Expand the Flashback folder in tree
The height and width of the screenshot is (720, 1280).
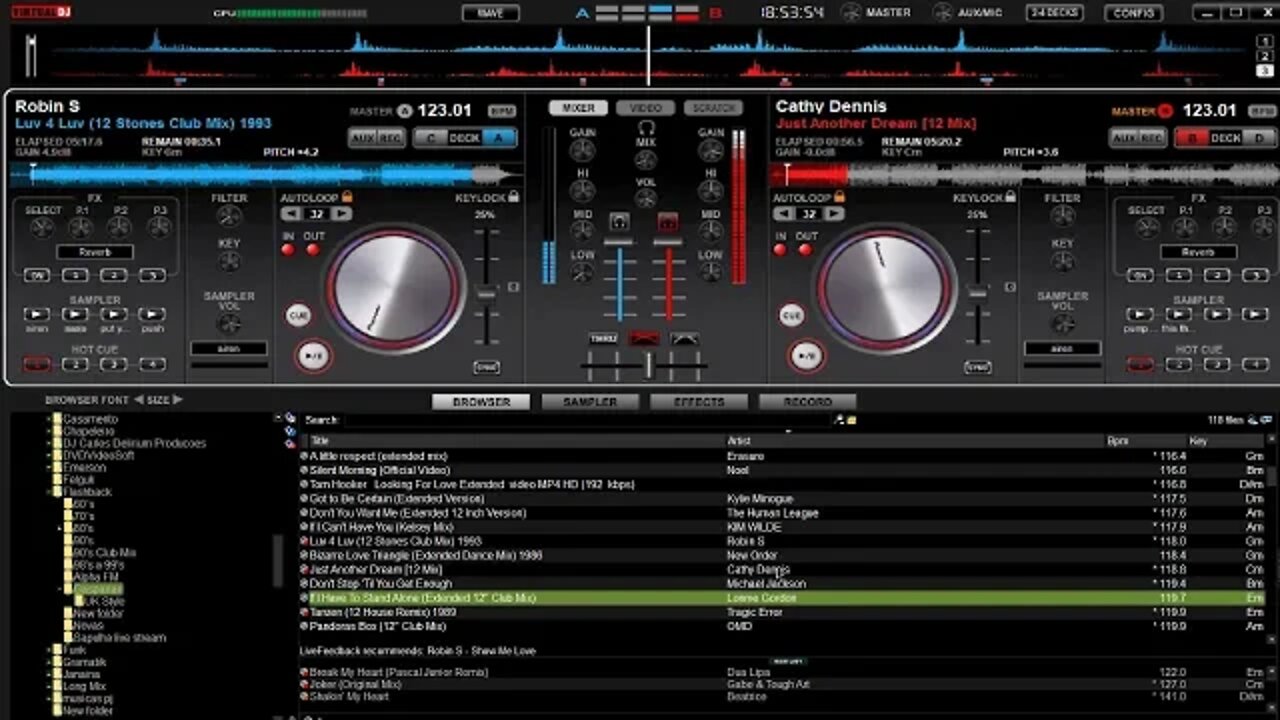click(x=49, y=492)
